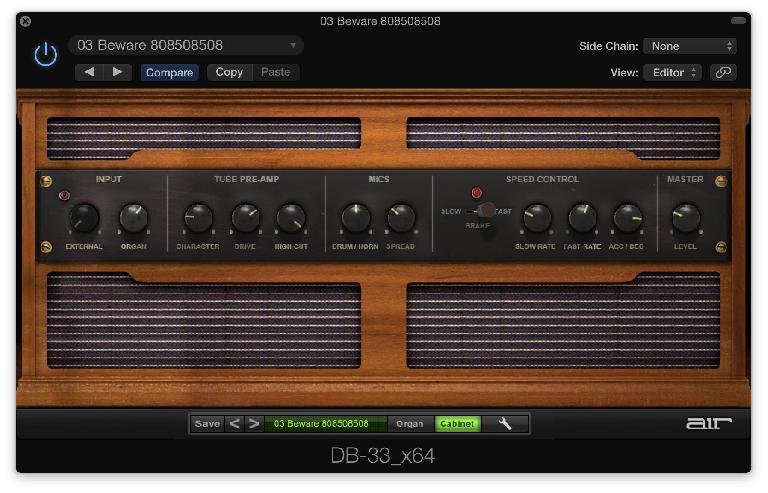Click the window title 03 Beware 808508508
The height and width of the screenshot is (493, 768).
[x=381, y=21]
